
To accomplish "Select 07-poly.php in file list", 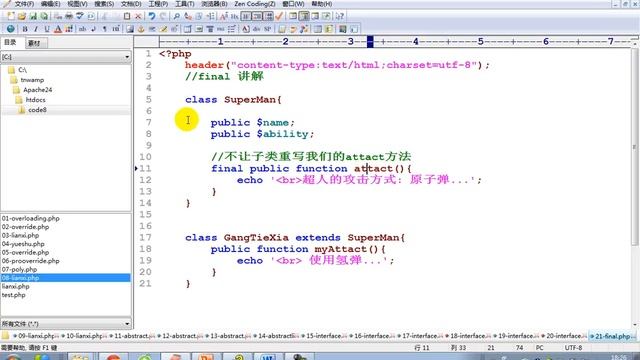I will point(19,269).
